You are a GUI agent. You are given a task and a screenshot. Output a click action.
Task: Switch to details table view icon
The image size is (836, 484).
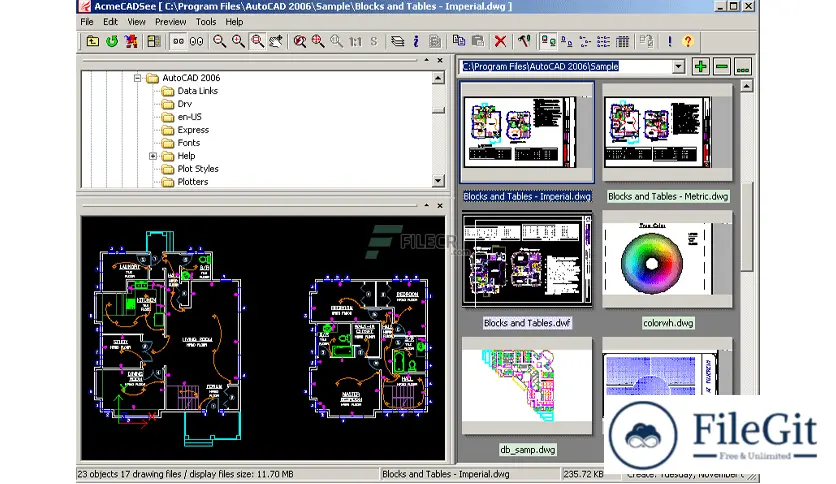[x=622, y=41]
